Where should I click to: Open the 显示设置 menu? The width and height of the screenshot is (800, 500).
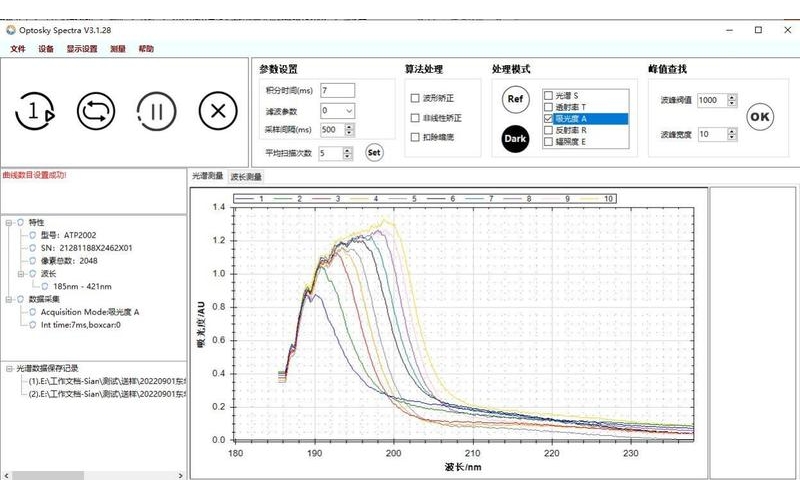click(x=82, y=49)
